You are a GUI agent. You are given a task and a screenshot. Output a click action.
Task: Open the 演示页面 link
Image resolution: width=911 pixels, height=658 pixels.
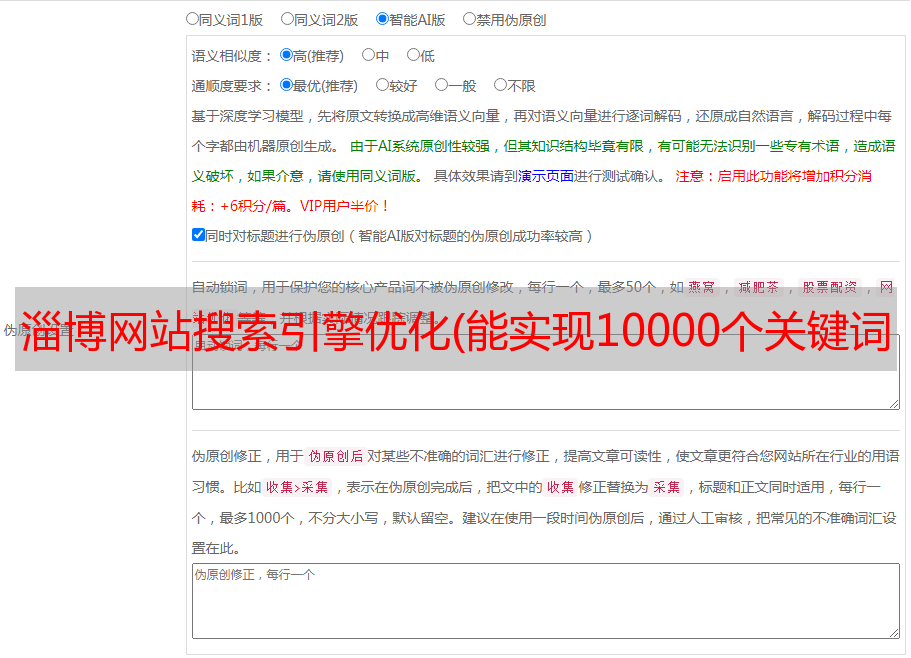point(546,176)
